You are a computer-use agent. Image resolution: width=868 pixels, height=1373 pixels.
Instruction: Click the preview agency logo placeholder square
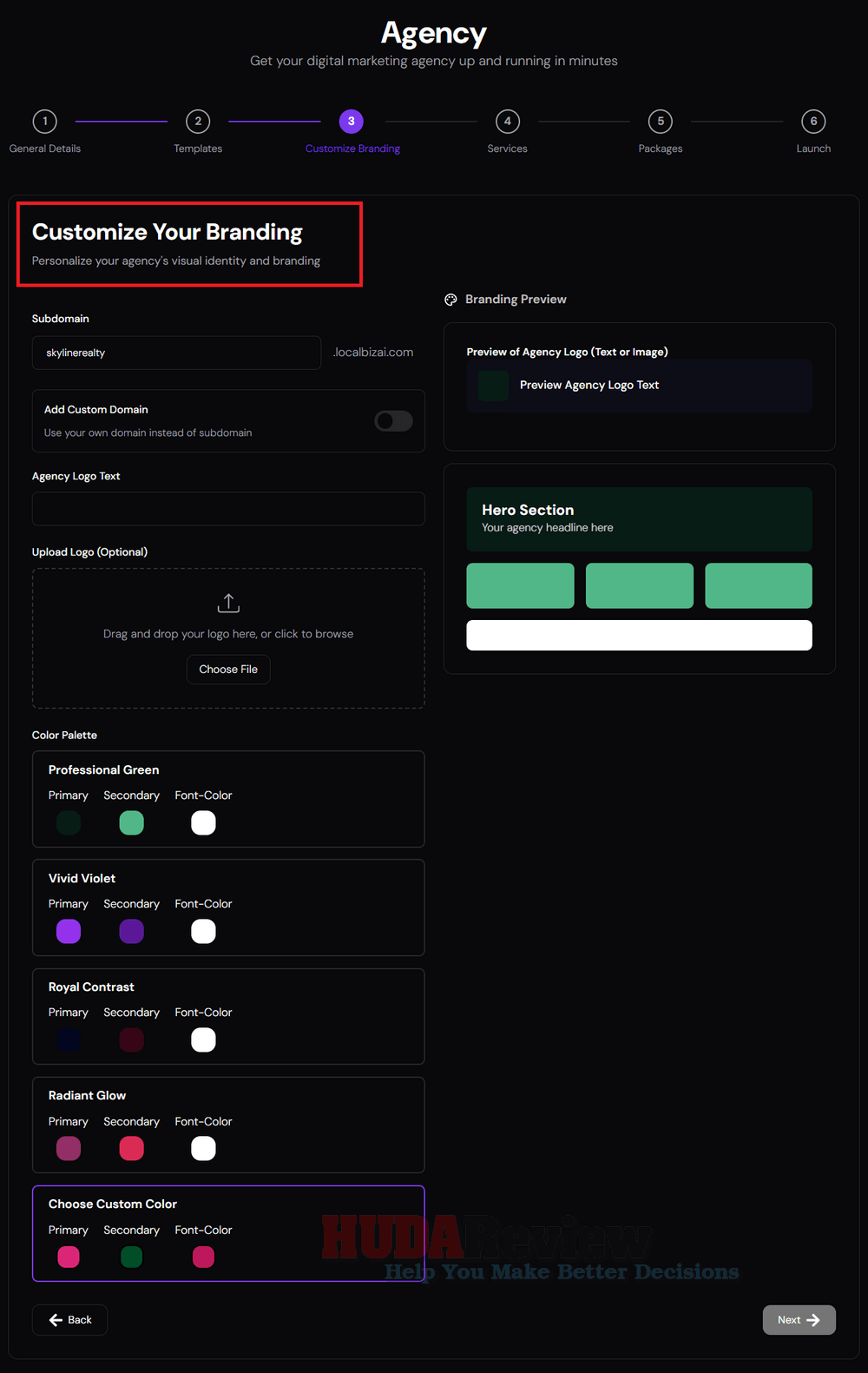[493, 386]
